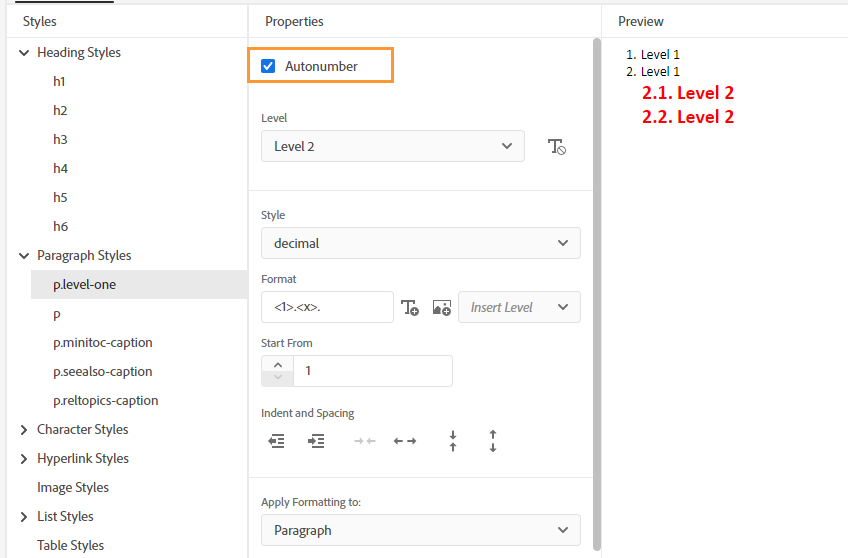Open the Insert Level dropdown

[518, 307]
